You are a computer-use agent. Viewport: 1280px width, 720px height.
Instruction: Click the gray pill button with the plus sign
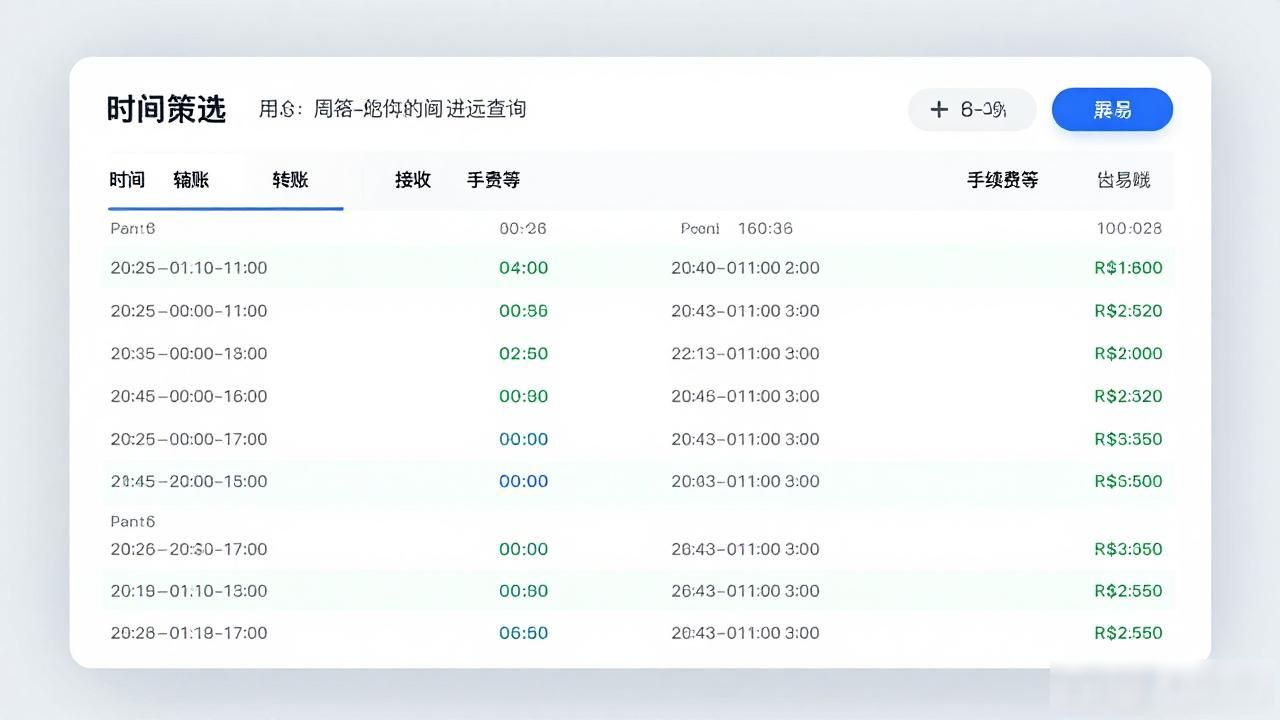(x=971, y=109)
